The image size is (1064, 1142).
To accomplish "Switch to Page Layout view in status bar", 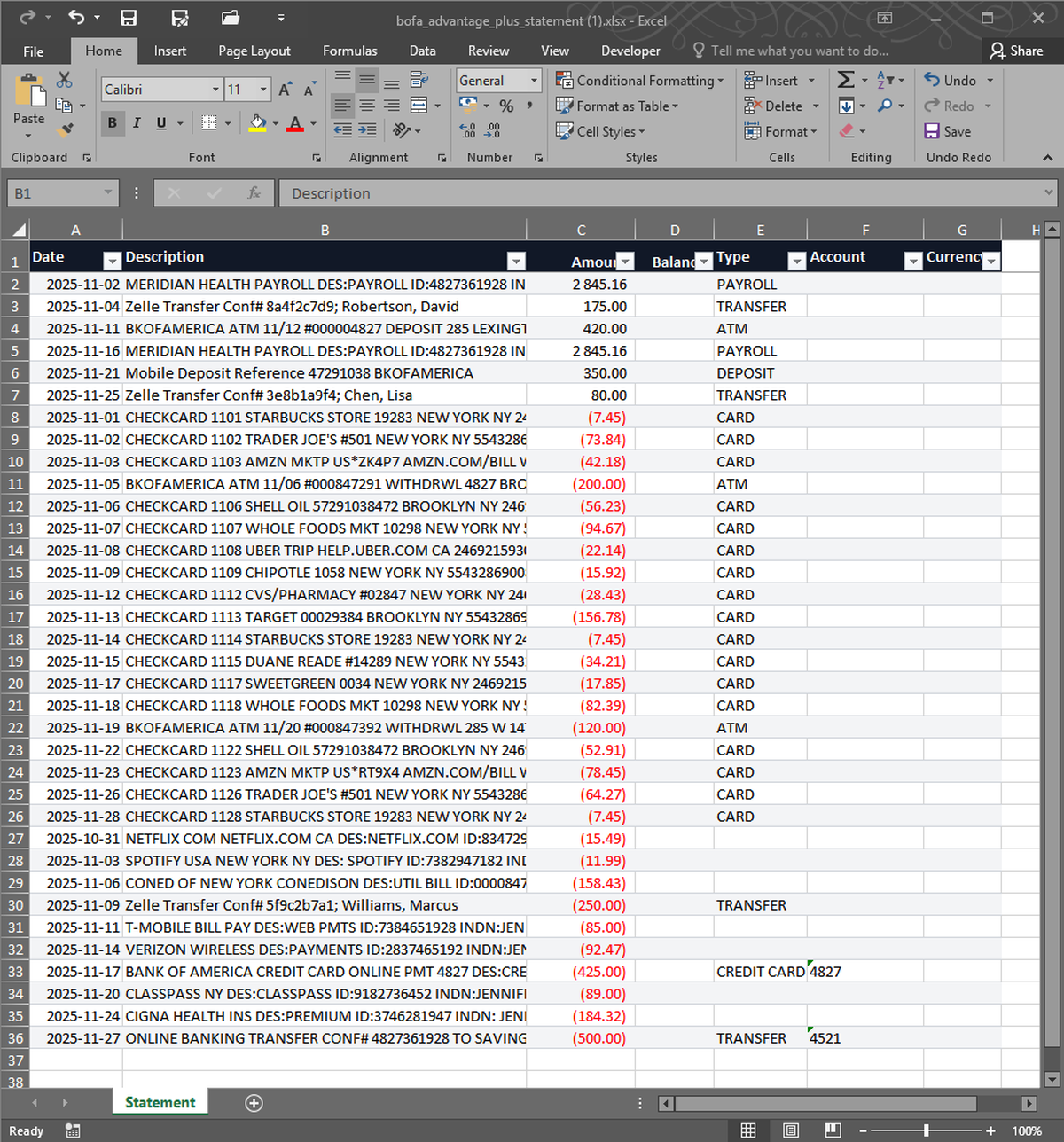I will click(791, 1130).
